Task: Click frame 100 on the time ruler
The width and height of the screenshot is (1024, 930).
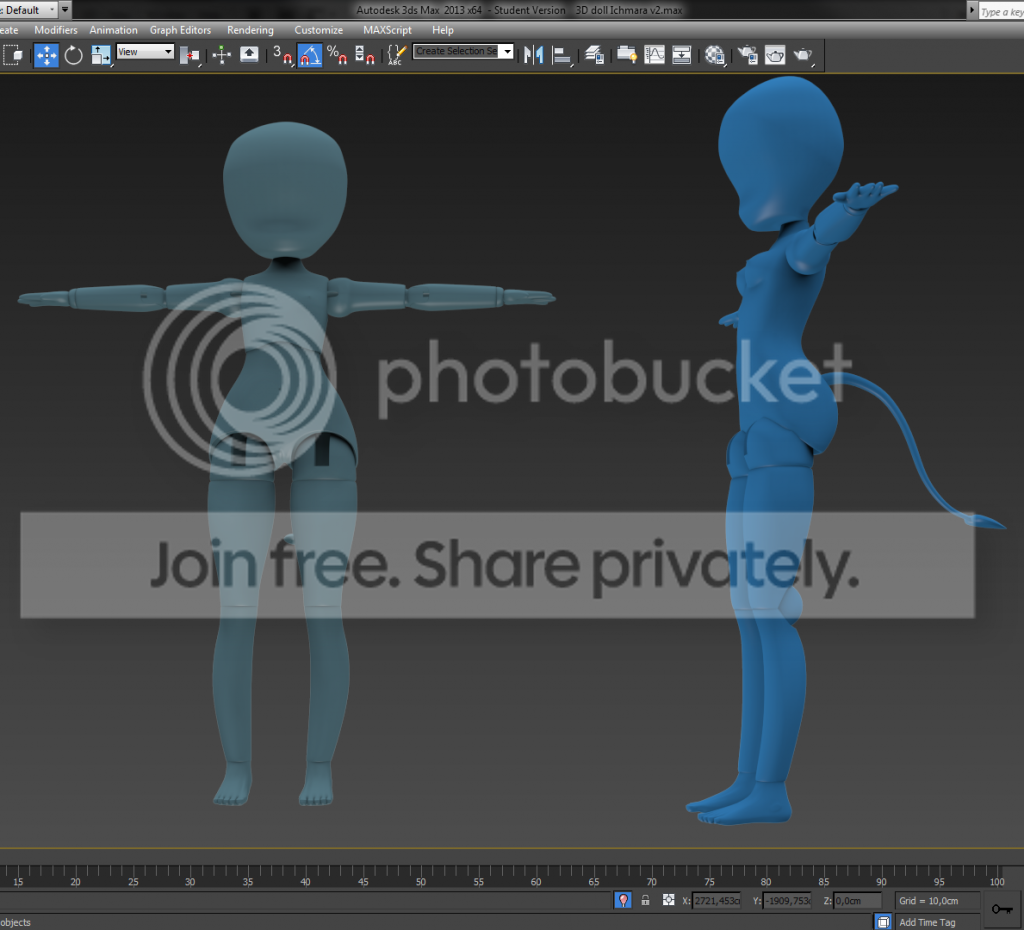Action: click(x=997, y=882)
